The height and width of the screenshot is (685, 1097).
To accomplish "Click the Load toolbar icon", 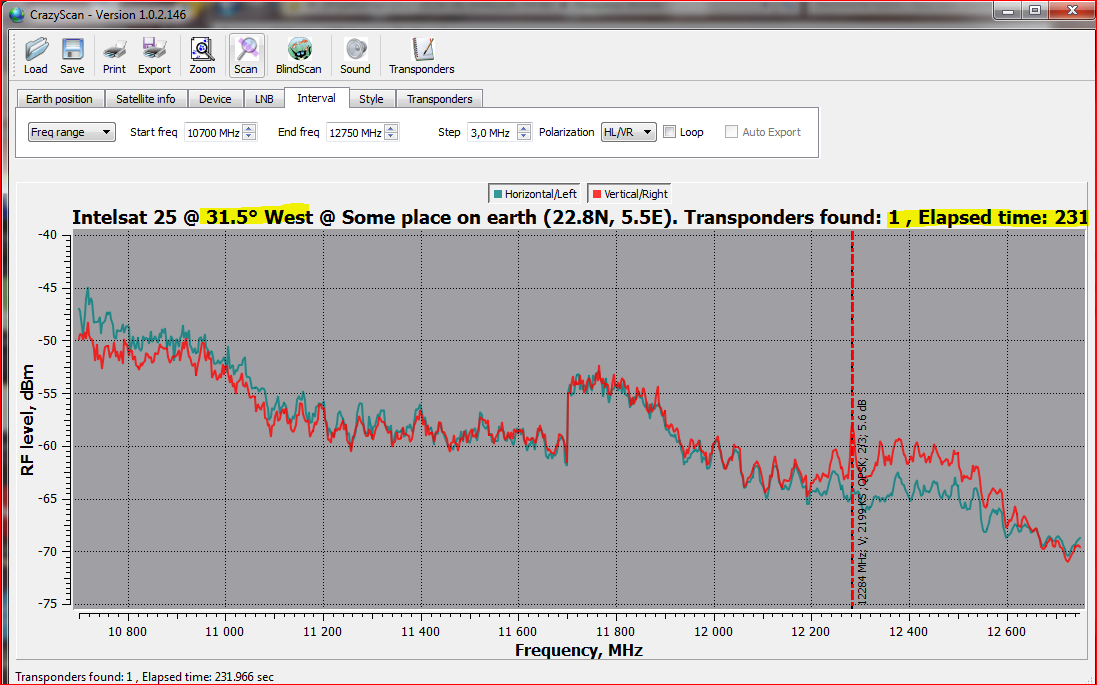I will pos(36,55).
